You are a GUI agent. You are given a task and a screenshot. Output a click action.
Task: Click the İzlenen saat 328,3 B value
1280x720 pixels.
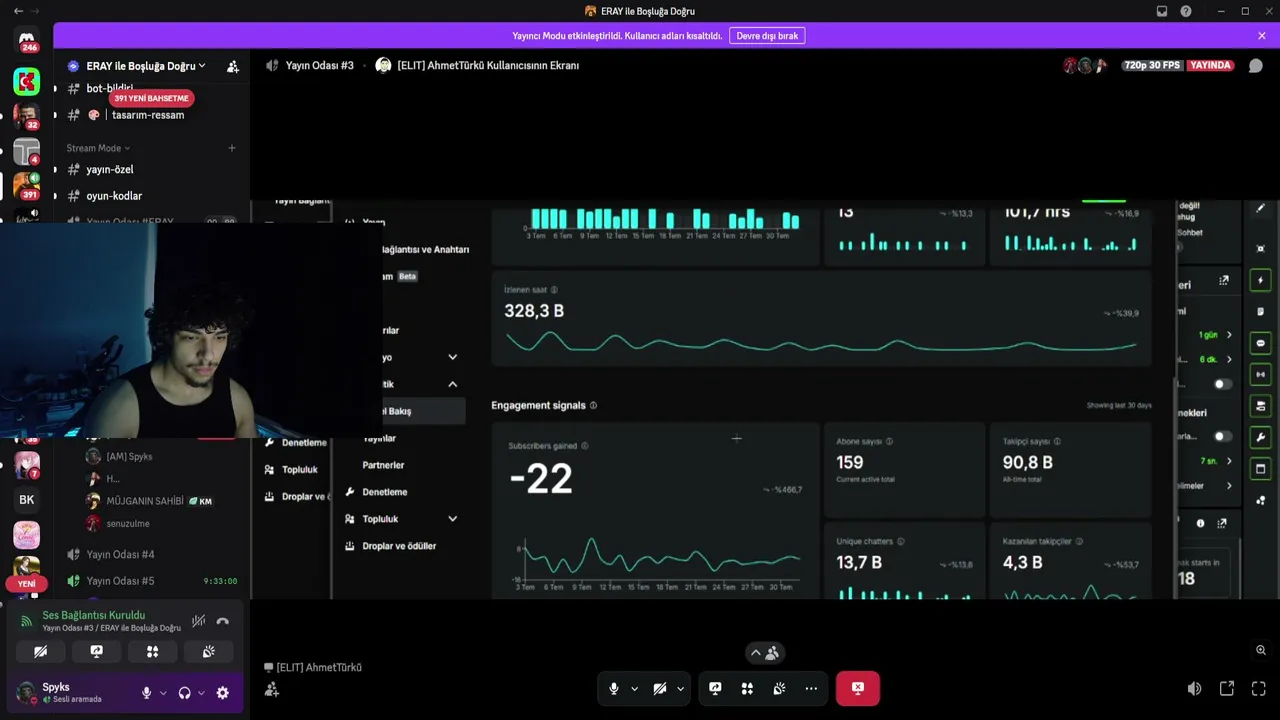click(534, 311)
